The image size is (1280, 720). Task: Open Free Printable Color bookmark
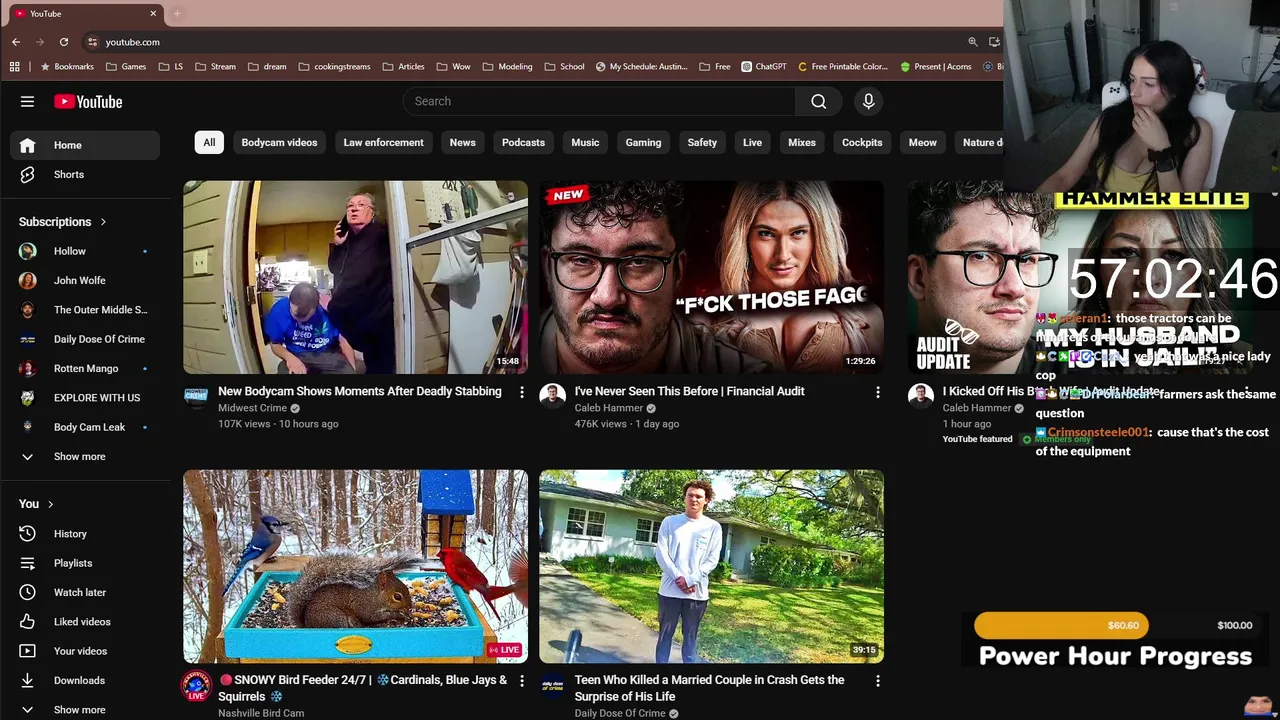[x=843, y=66]
